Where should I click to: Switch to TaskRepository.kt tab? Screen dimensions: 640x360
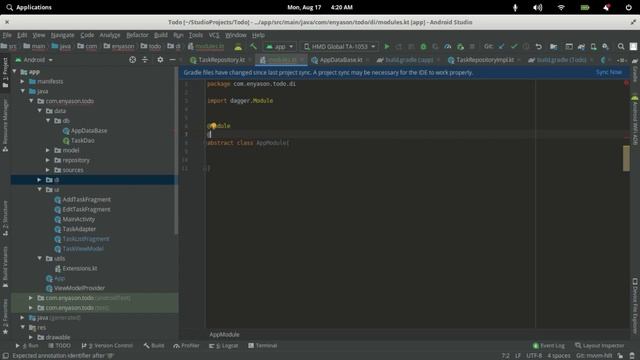[221, 60]
